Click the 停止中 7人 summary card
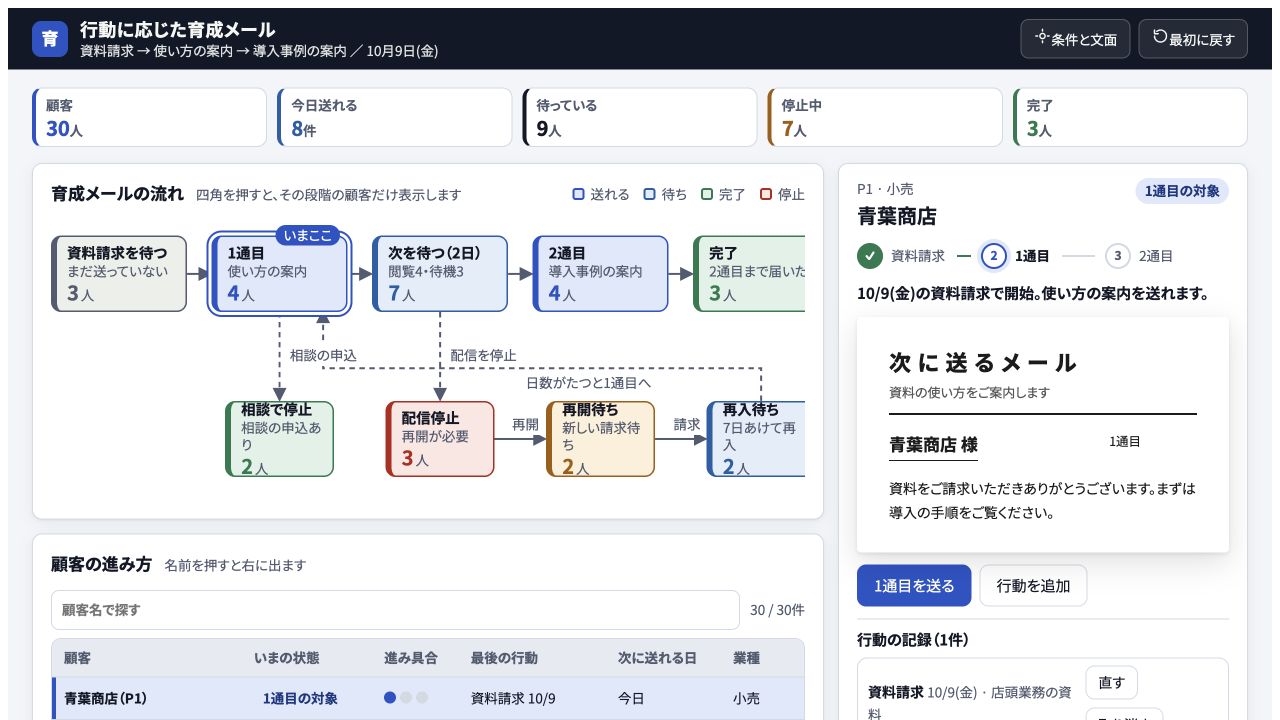 coord(885,117)
